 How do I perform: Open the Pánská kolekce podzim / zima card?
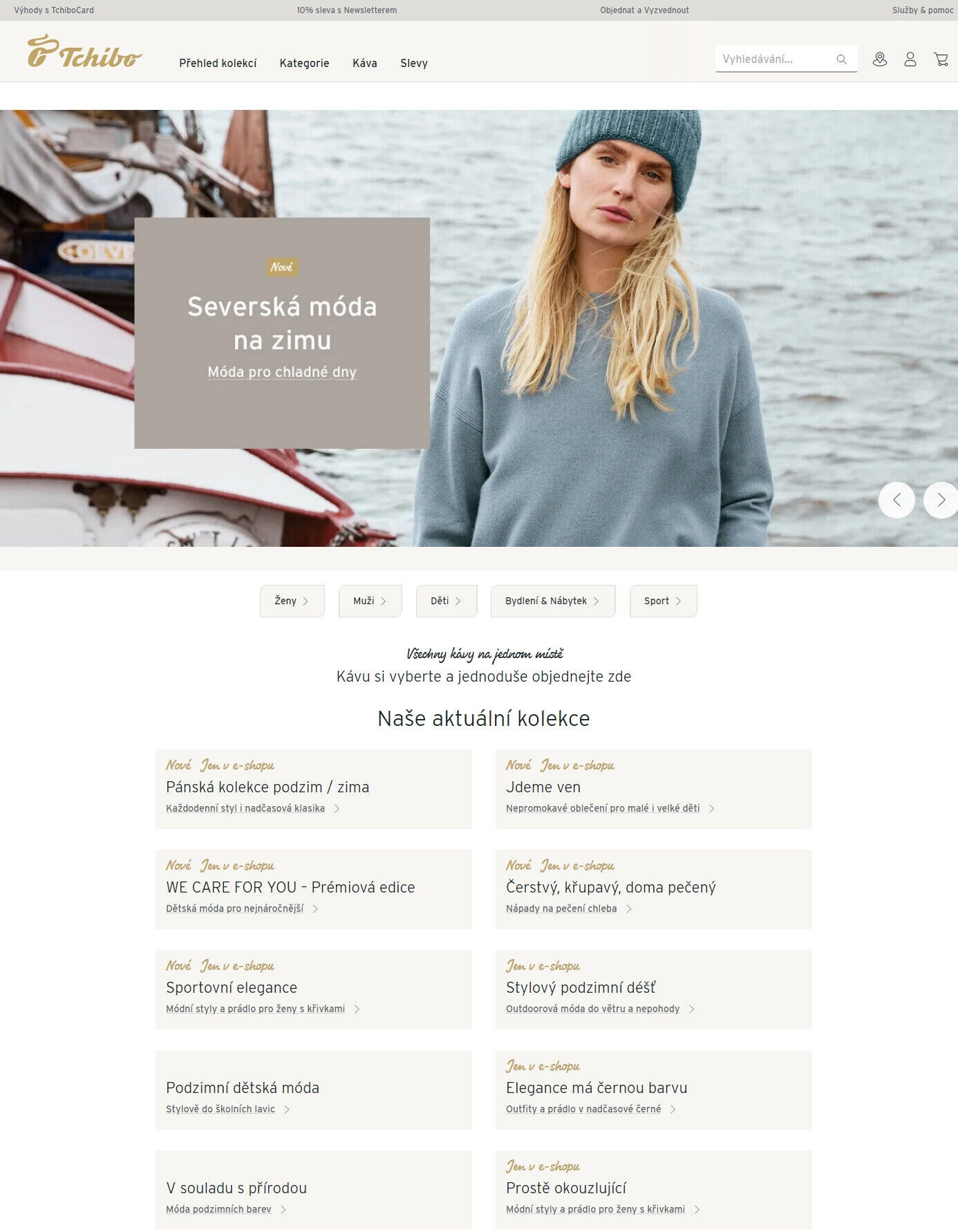314,789
